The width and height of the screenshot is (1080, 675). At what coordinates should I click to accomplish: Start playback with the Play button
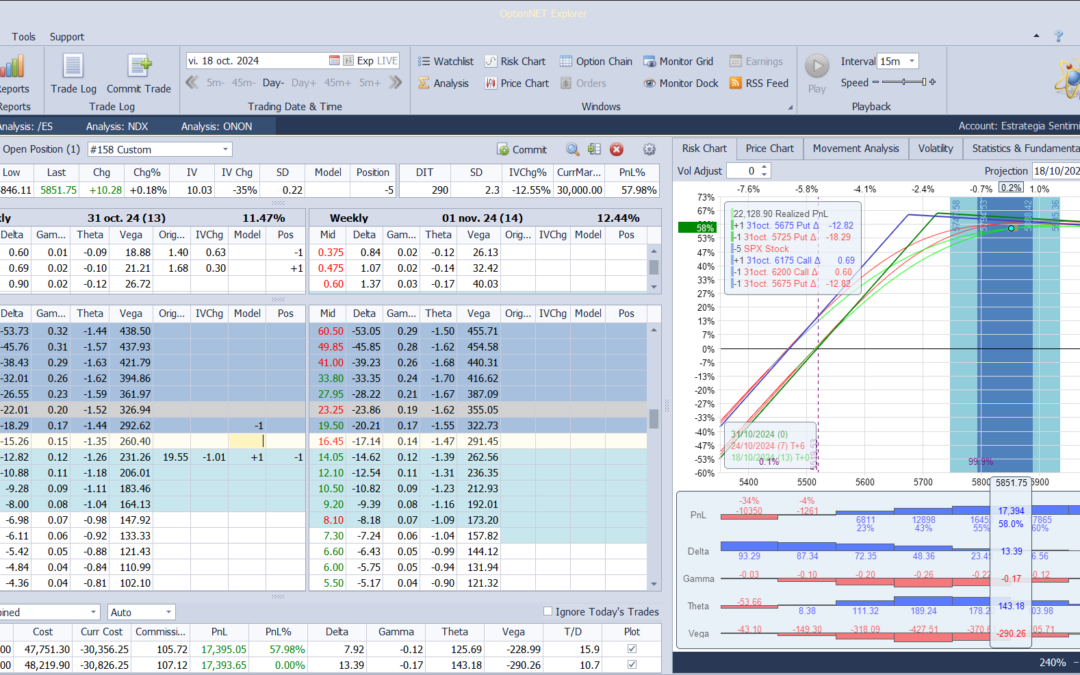(817, 74)
